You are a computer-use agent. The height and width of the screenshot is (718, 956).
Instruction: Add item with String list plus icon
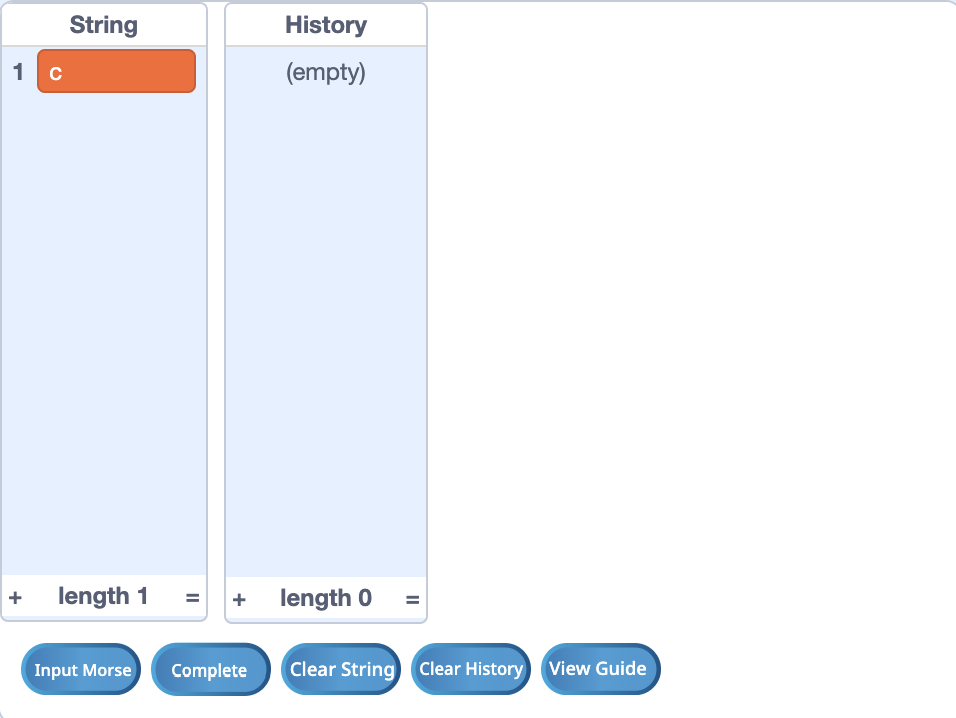16,598
